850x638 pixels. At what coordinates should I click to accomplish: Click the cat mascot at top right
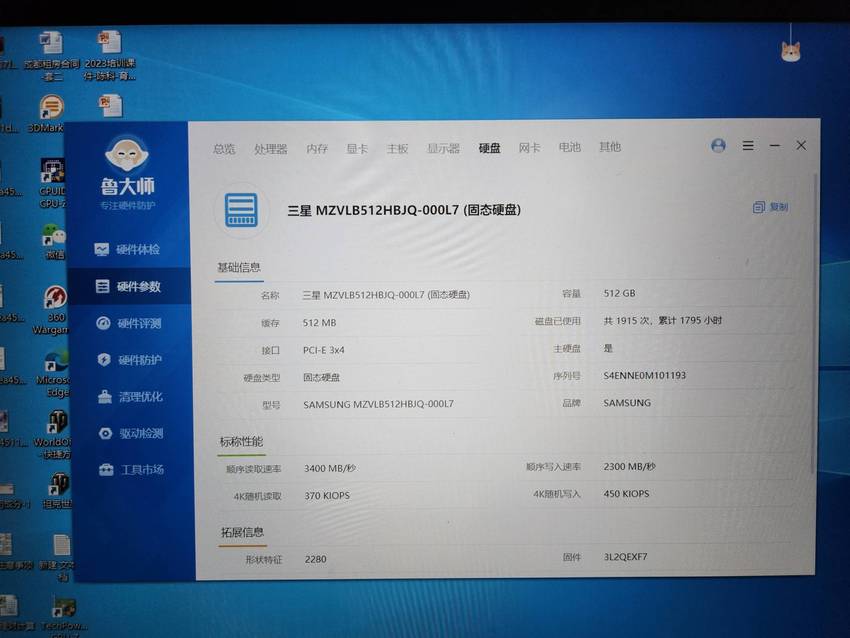791,51
